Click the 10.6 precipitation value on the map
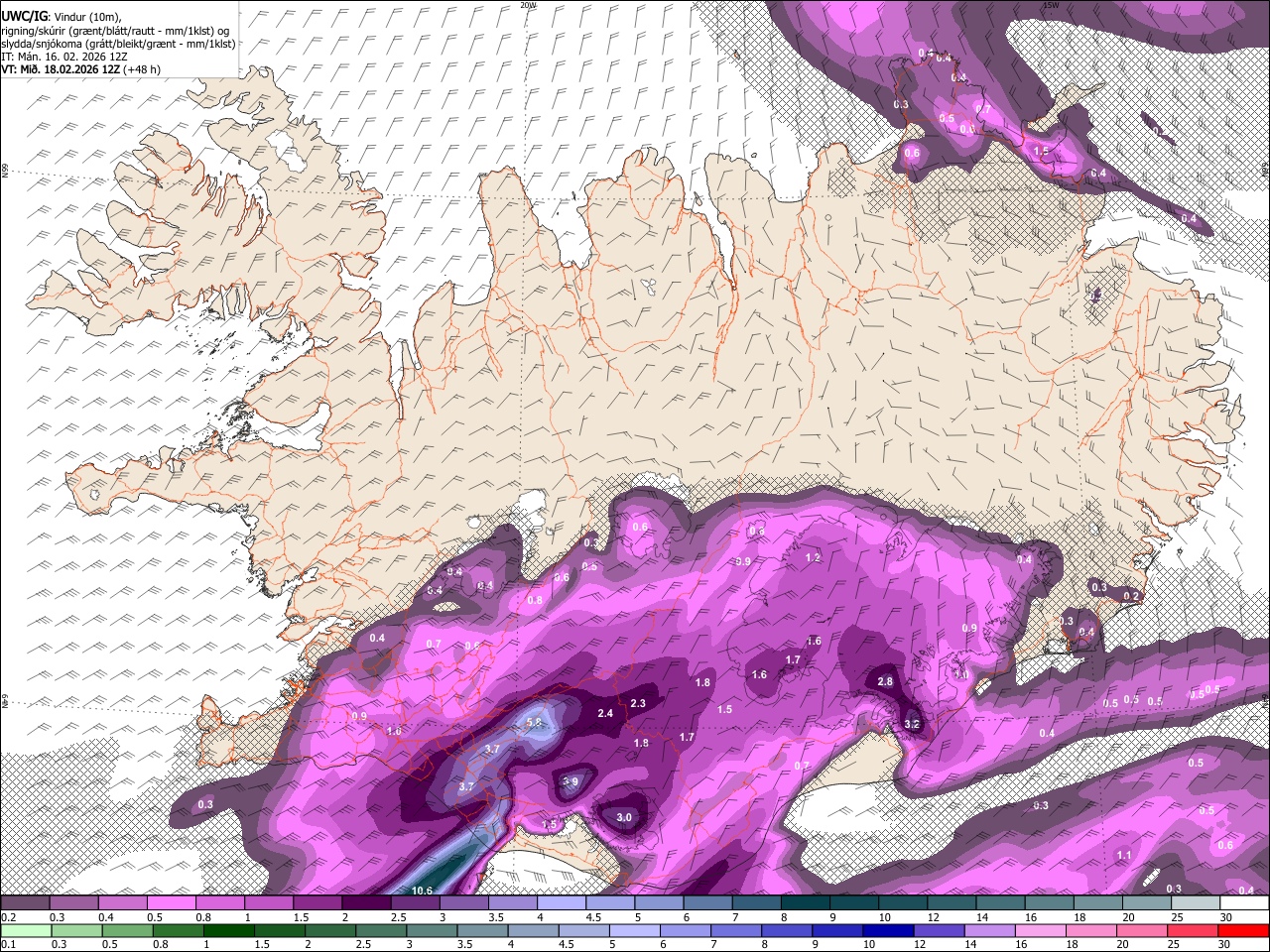The image size is (1270, 952). [423, 891]
